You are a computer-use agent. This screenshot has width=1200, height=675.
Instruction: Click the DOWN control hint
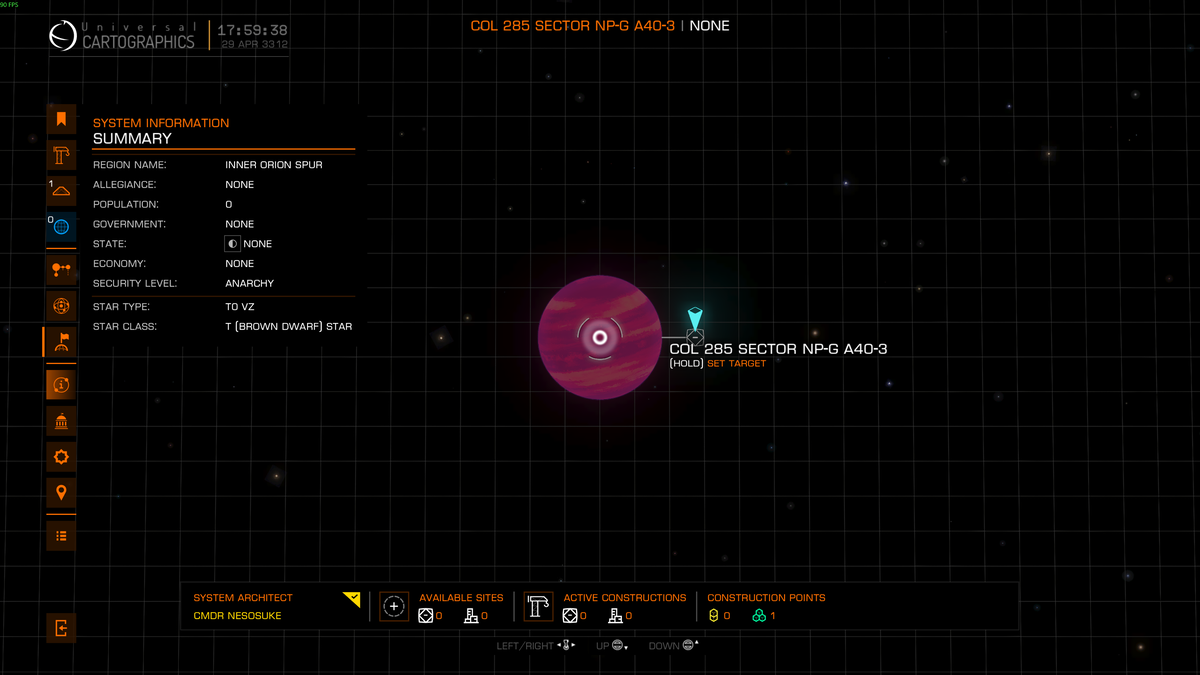tap(674, 646)
